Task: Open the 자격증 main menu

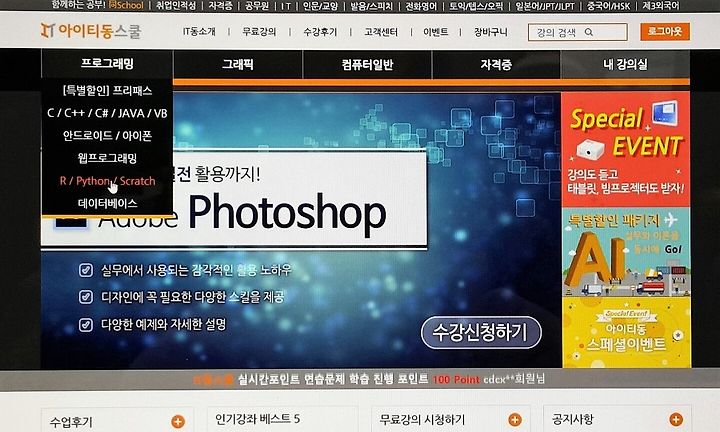Action: click(x=496, y=64)
